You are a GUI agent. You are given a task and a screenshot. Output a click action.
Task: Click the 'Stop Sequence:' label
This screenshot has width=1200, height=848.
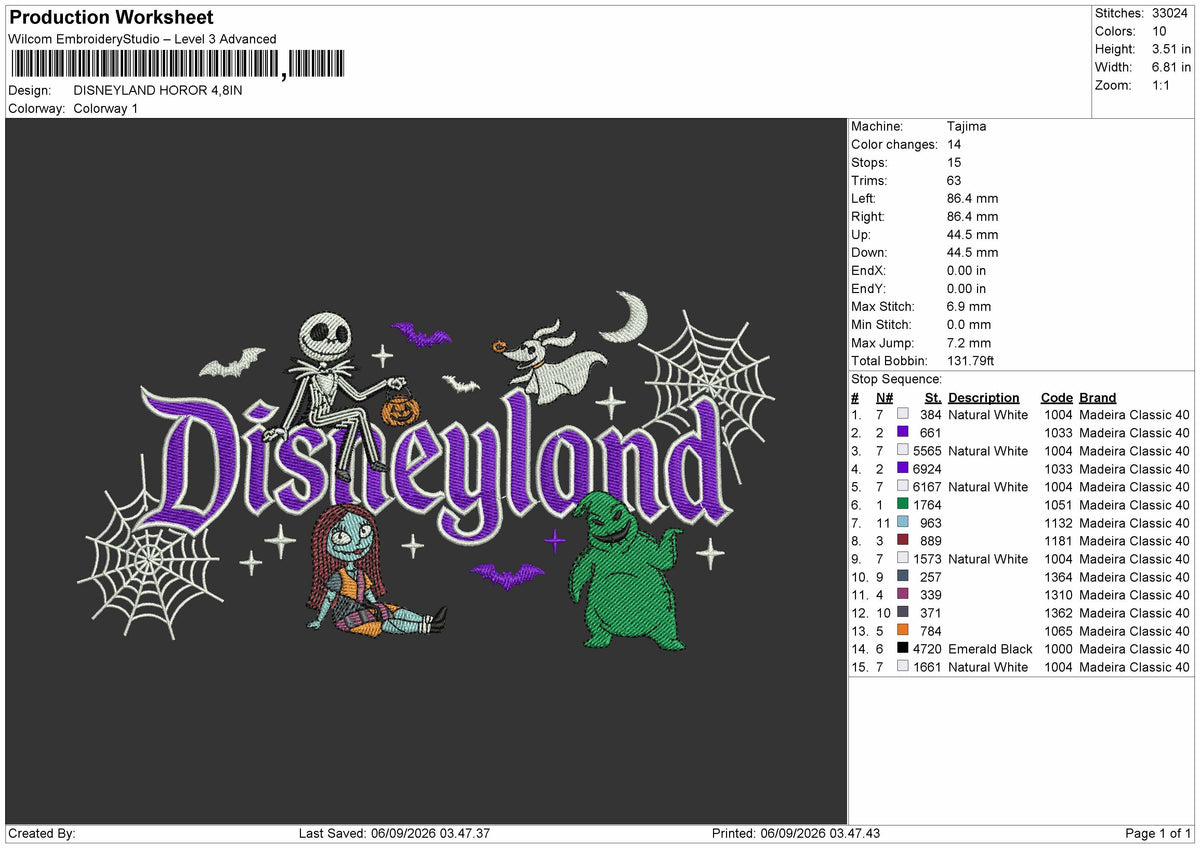pyautogui.click(x=896, y=379)
